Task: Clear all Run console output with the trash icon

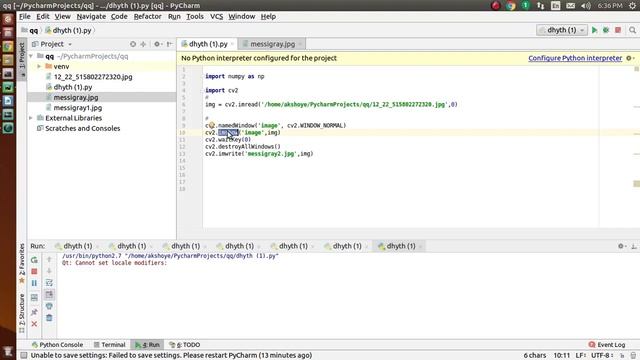Action: coord(49,318)
